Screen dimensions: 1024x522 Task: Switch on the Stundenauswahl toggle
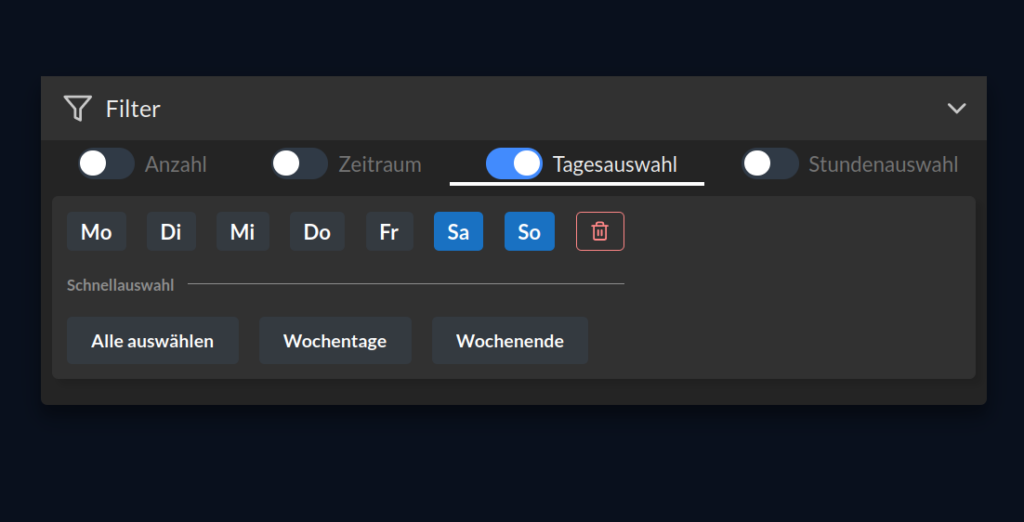pos(770,164)
